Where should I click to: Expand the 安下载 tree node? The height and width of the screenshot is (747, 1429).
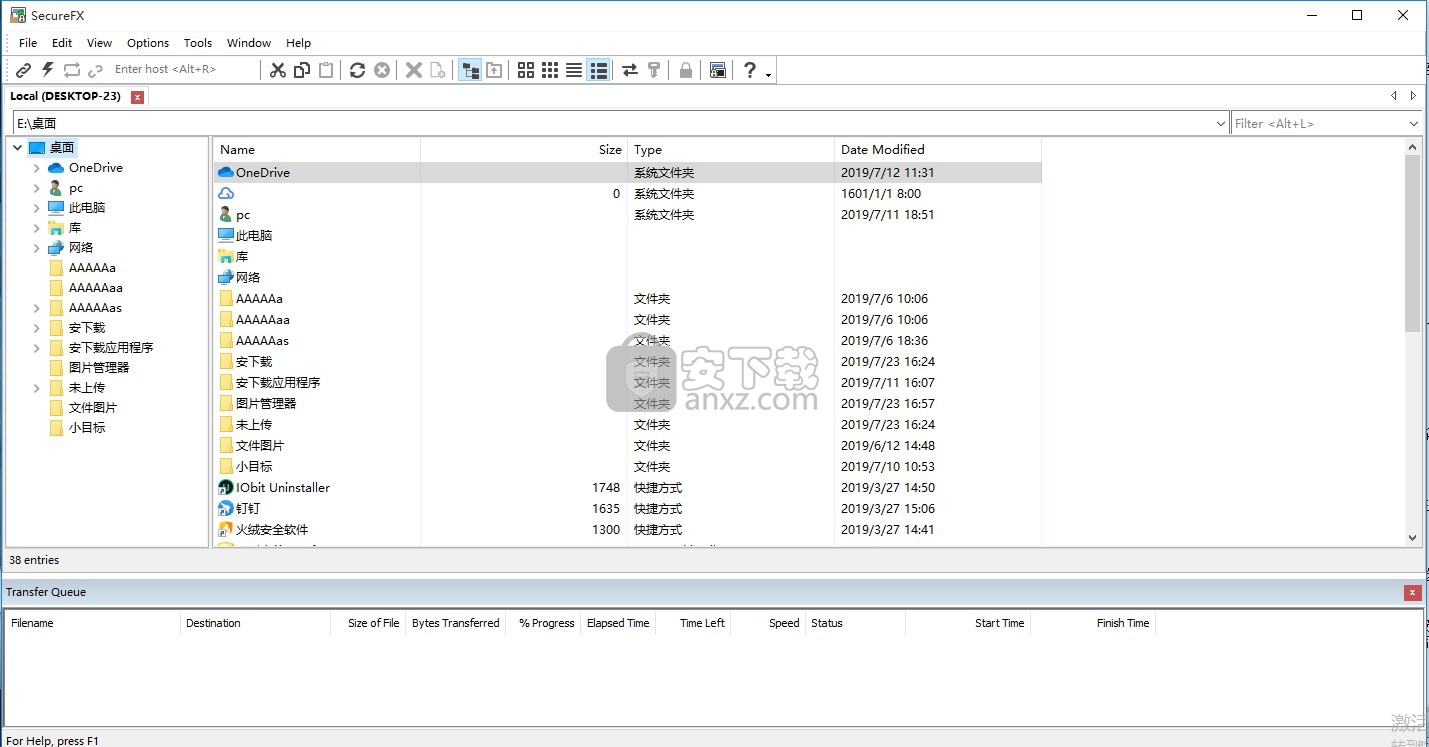(x=37, y=327)
